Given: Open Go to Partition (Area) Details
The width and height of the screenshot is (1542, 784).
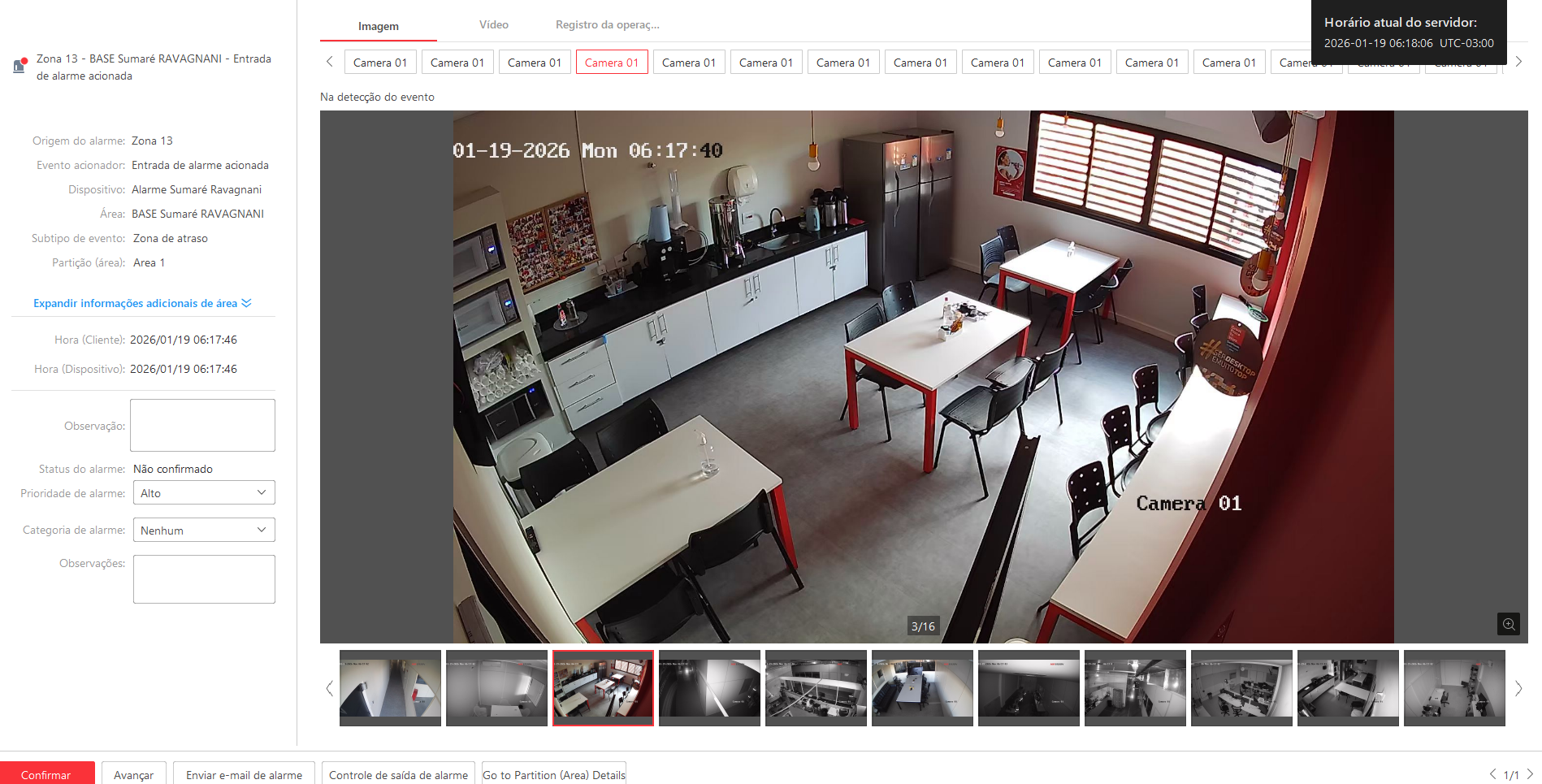Looking at the screenshot, I should [554, 774].
